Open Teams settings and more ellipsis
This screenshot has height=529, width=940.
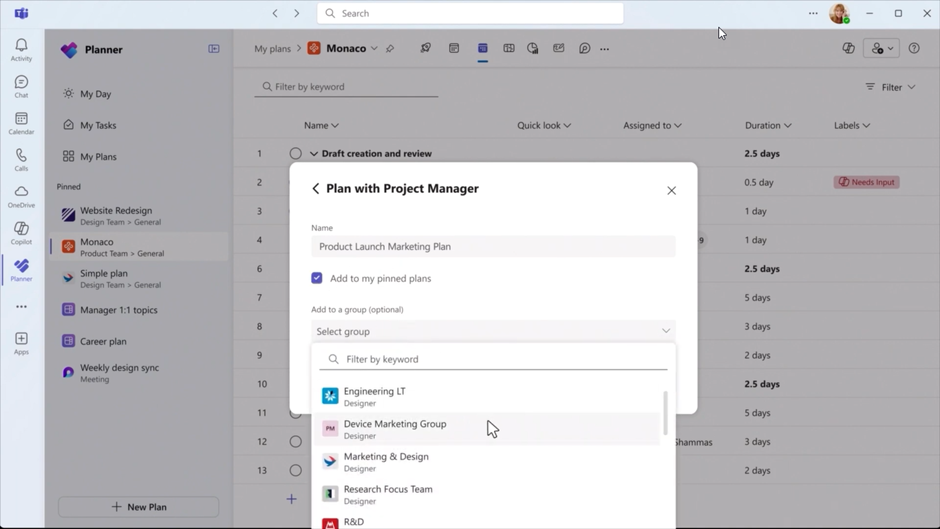pyautogui.click(x=813, y=13)
